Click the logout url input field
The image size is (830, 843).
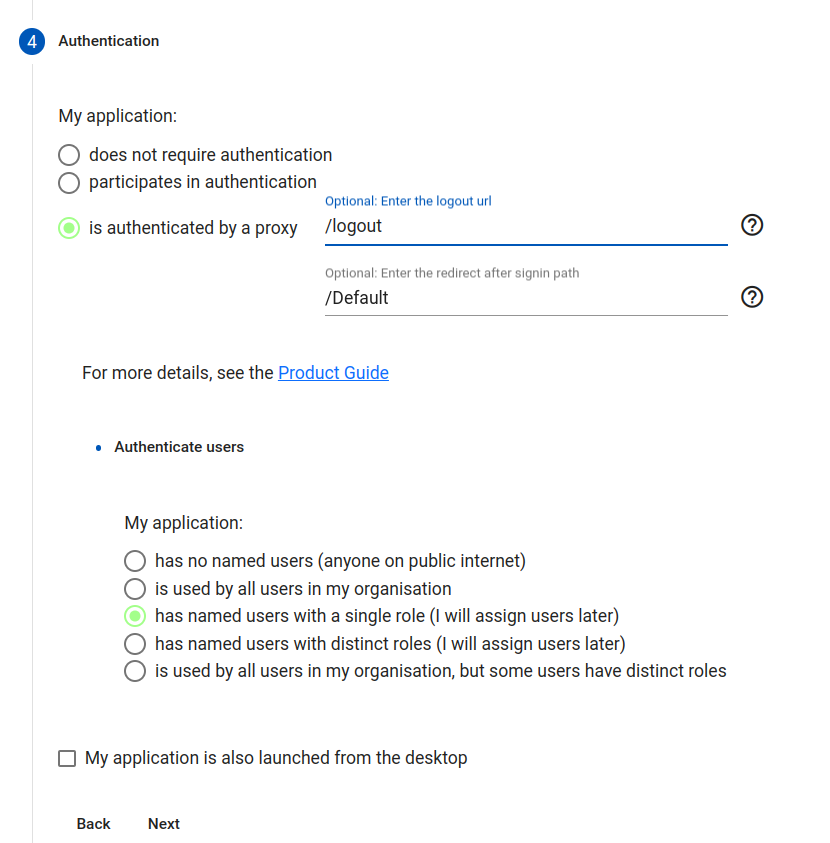tap(526, 226)
